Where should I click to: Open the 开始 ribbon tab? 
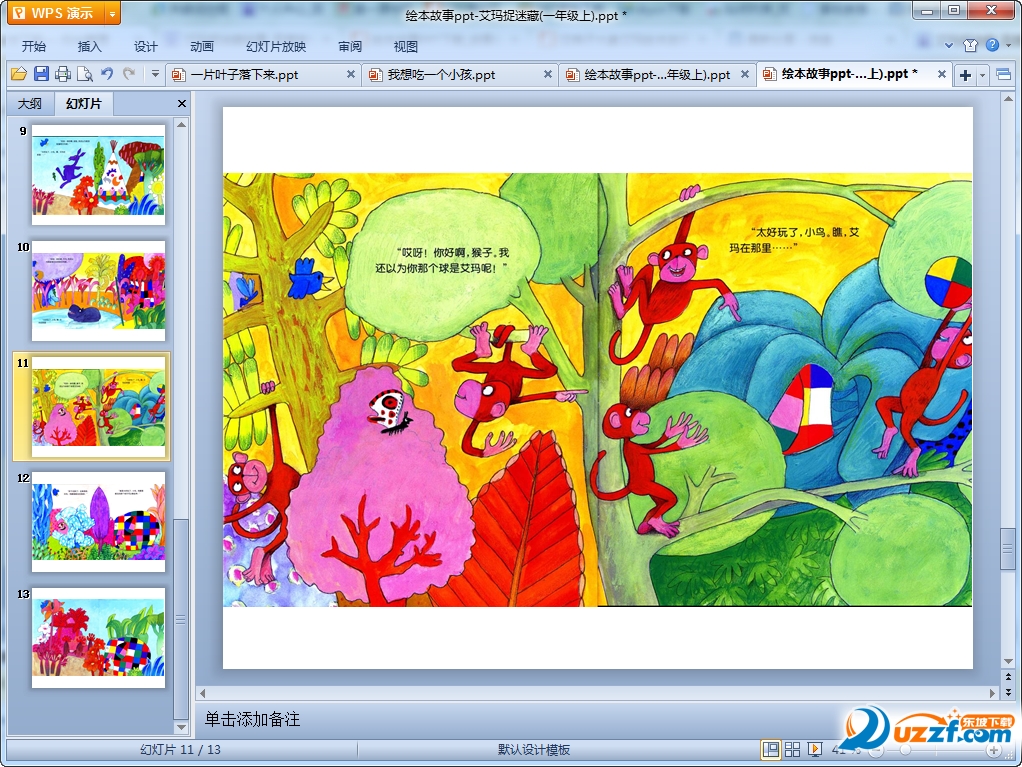click(x=33, y=46)
